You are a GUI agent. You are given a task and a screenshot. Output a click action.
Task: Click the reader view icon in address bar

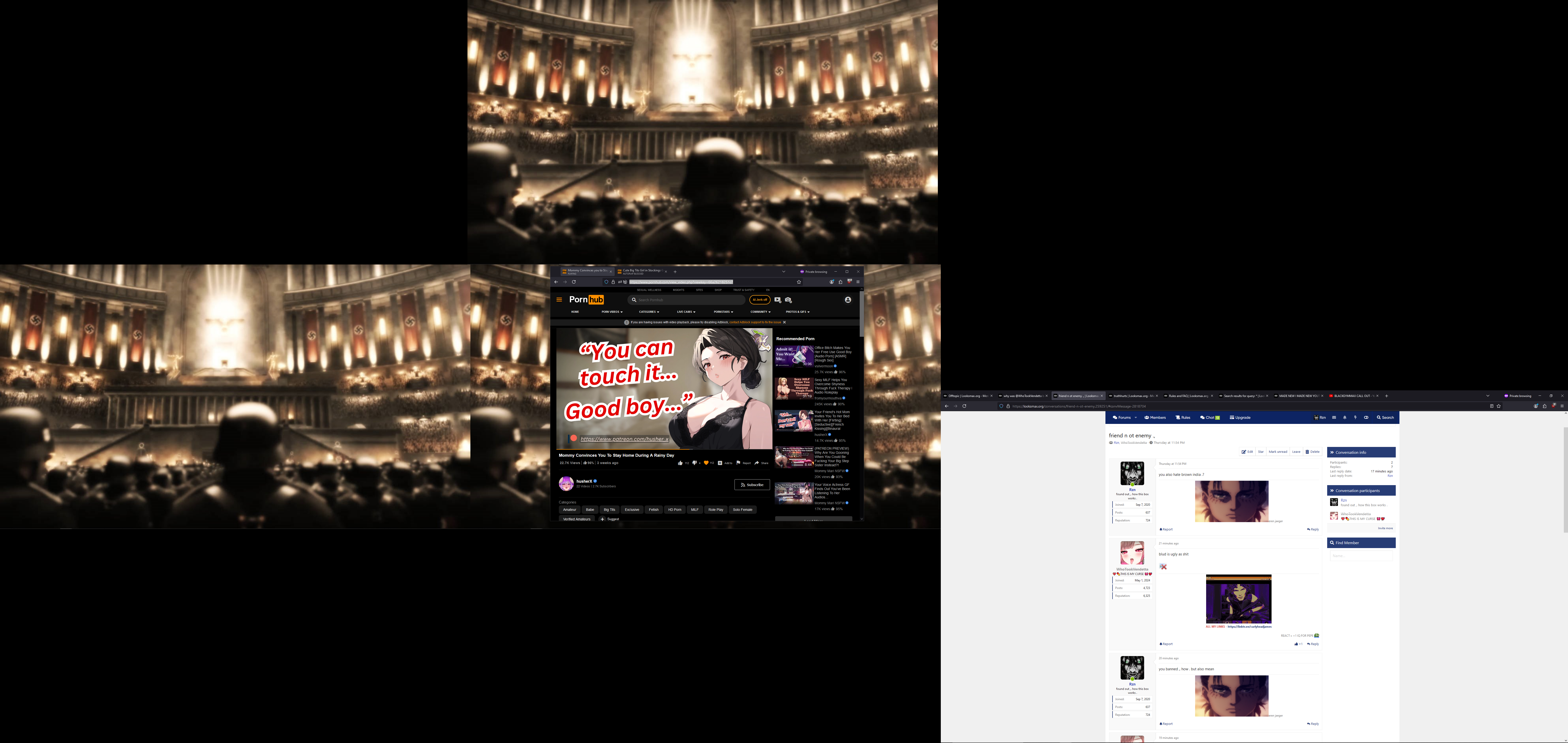(x=1491, y=406)
